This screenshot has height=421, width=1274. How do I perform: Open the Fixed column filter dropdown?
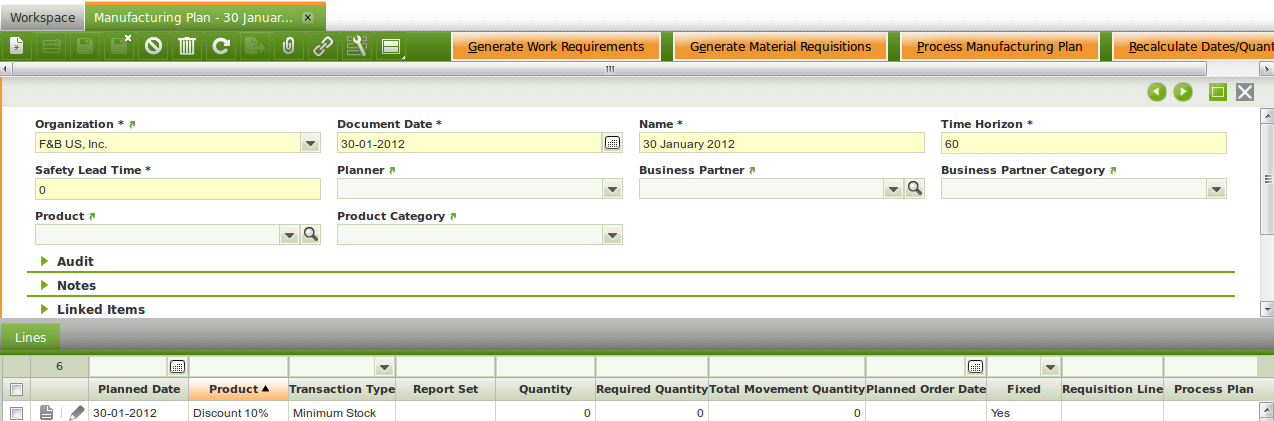coord(1049,367)
